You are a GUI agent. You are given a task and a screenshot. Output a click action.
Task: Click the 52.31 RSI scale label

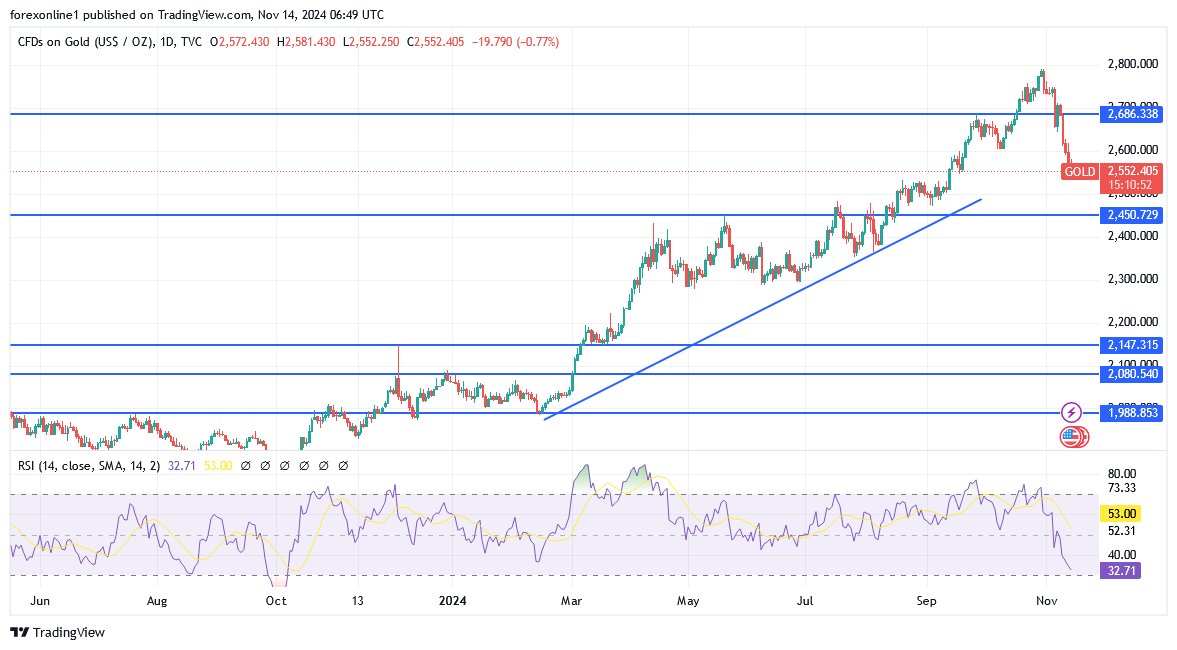(1121, 531)
